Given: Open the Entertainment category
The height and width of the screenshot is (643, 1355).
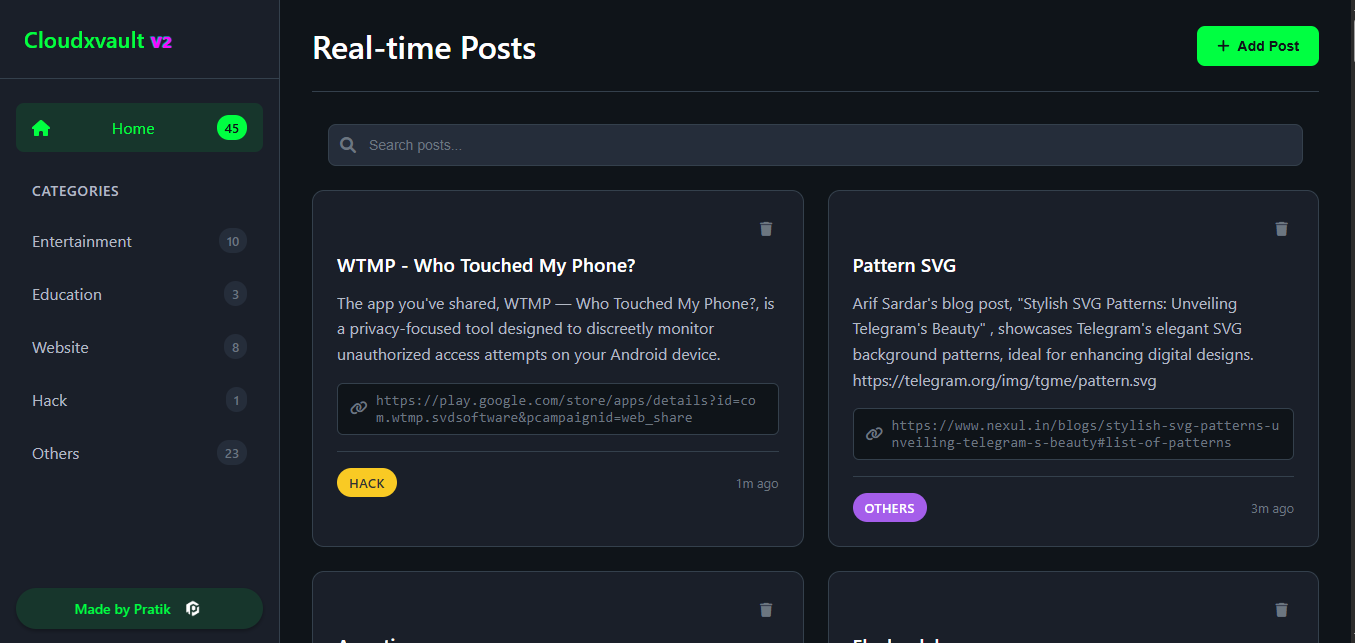Looking at the screenshot, I should pyautogui.click(x=82, y=241).
